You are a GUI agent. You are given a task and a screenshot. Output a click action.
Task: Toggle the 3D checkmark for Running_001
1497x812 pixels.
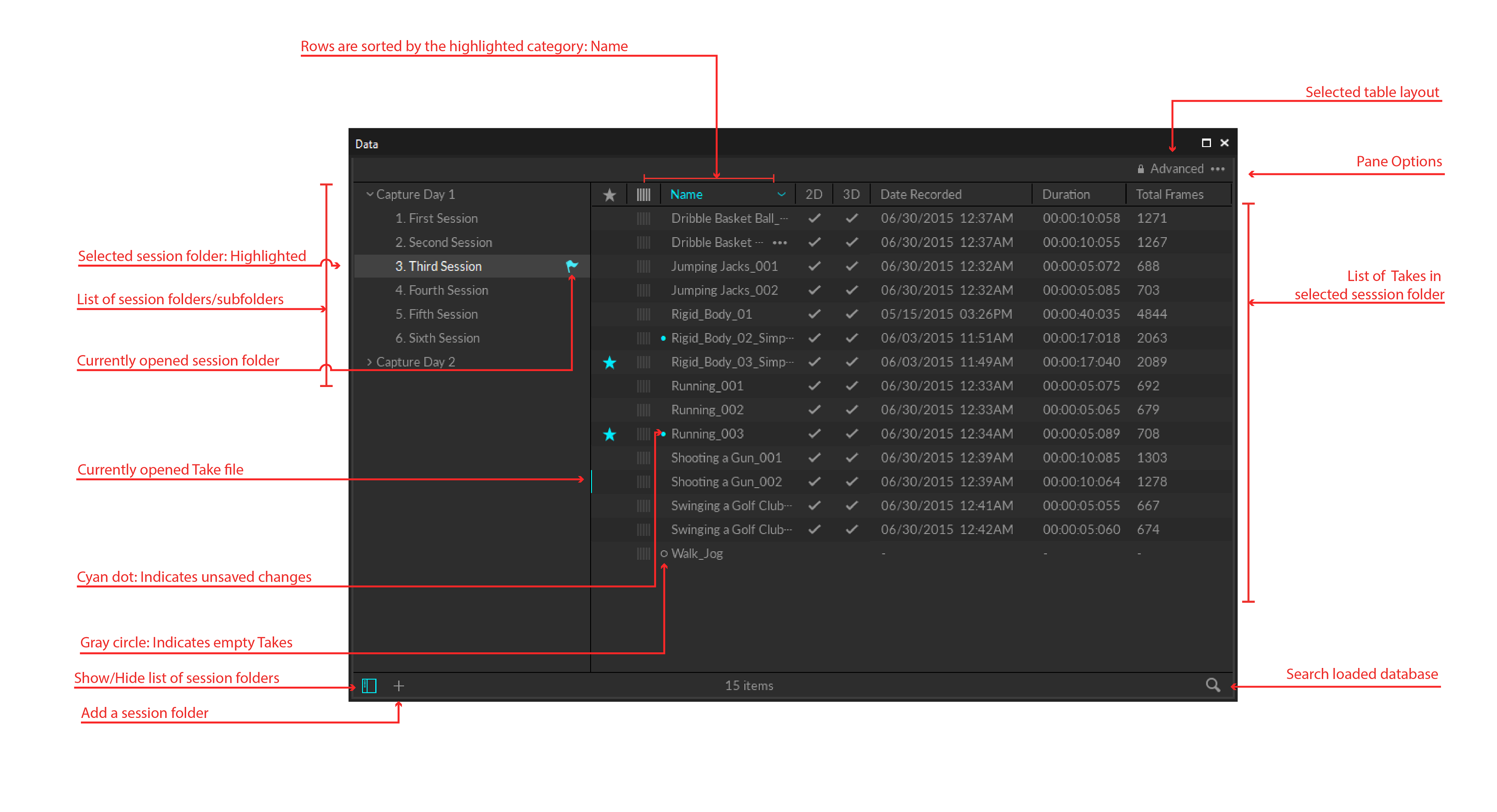[851, 385]
